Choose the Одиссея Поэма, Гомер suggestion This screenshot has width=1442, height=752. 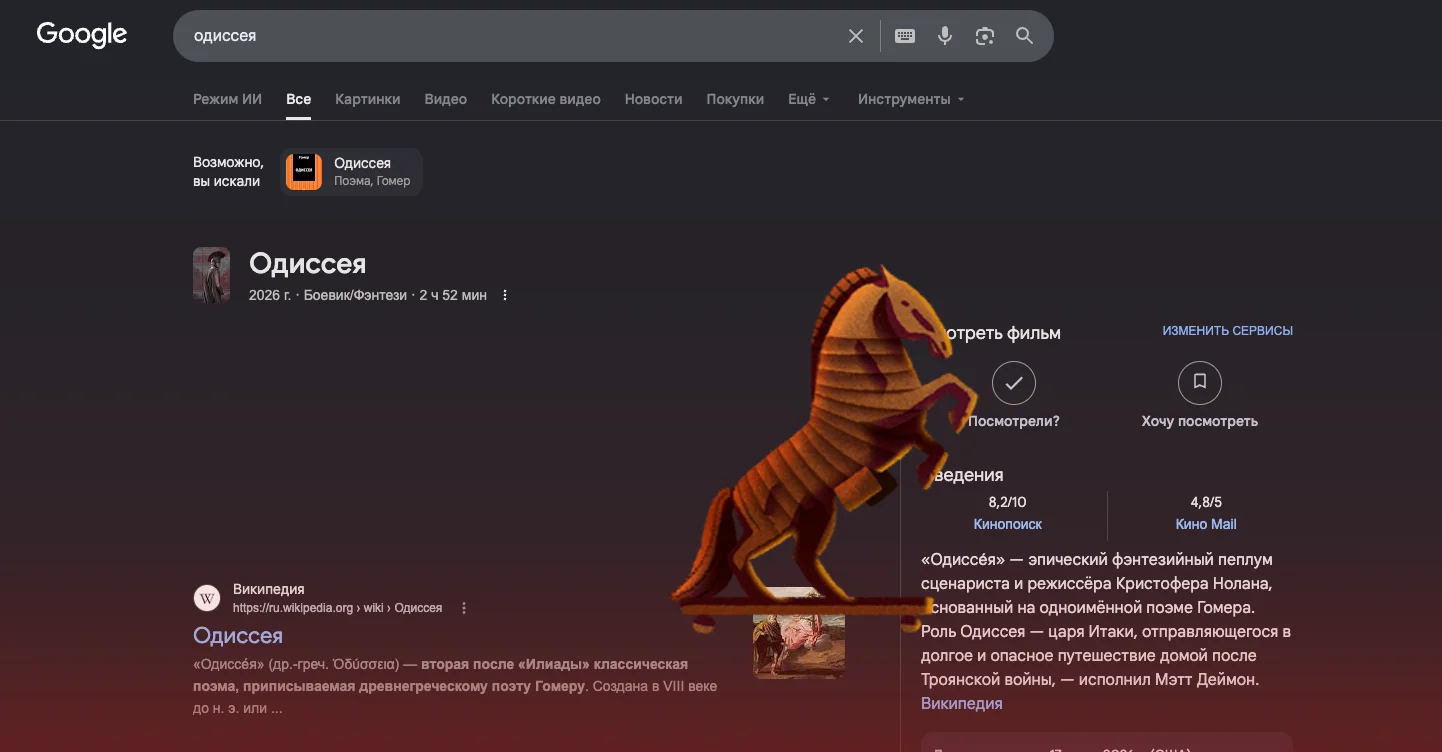coord(352,172)
